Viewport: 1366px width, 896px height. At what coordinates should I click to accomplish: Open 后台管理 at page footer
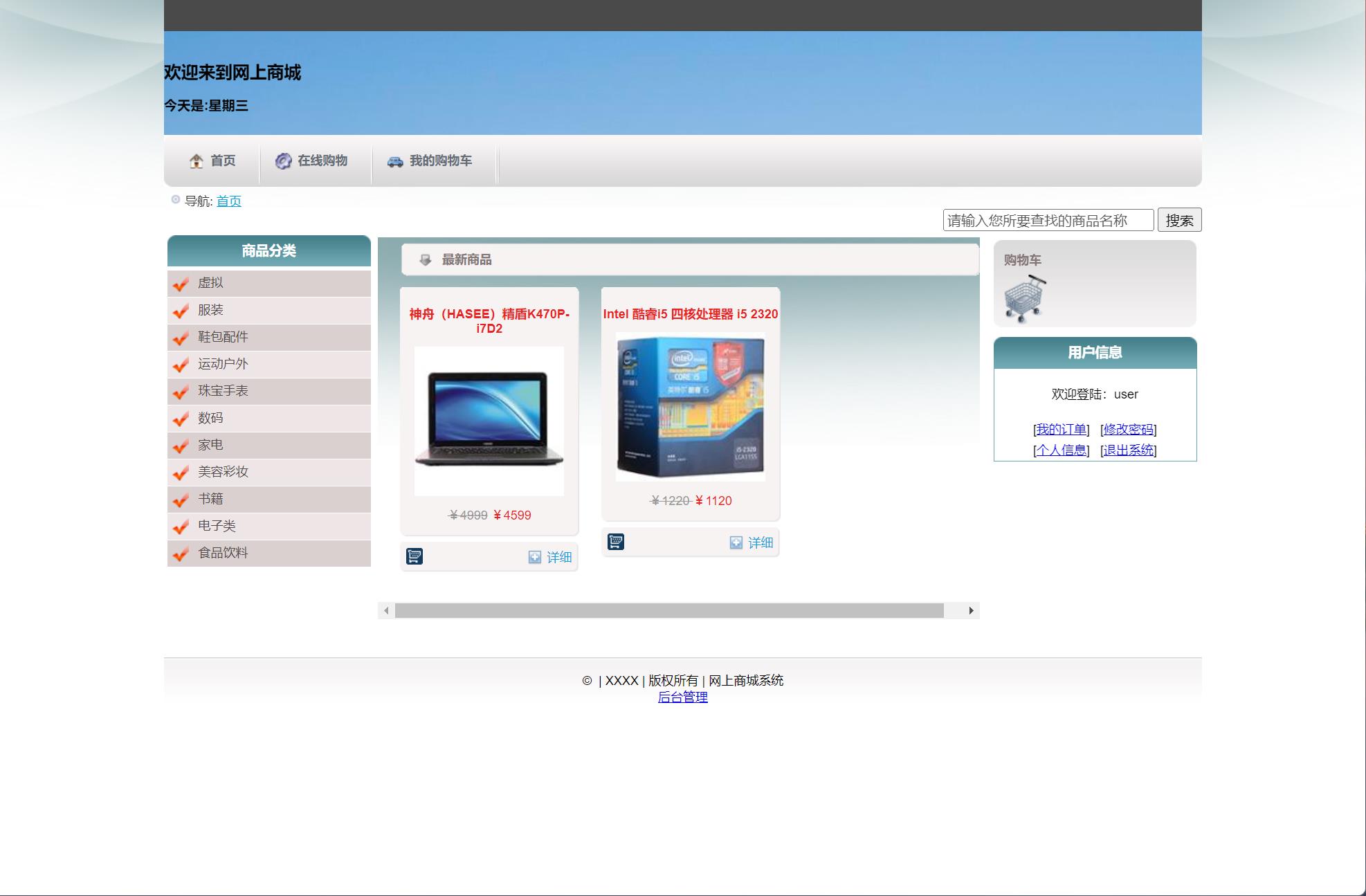(684, 697)
